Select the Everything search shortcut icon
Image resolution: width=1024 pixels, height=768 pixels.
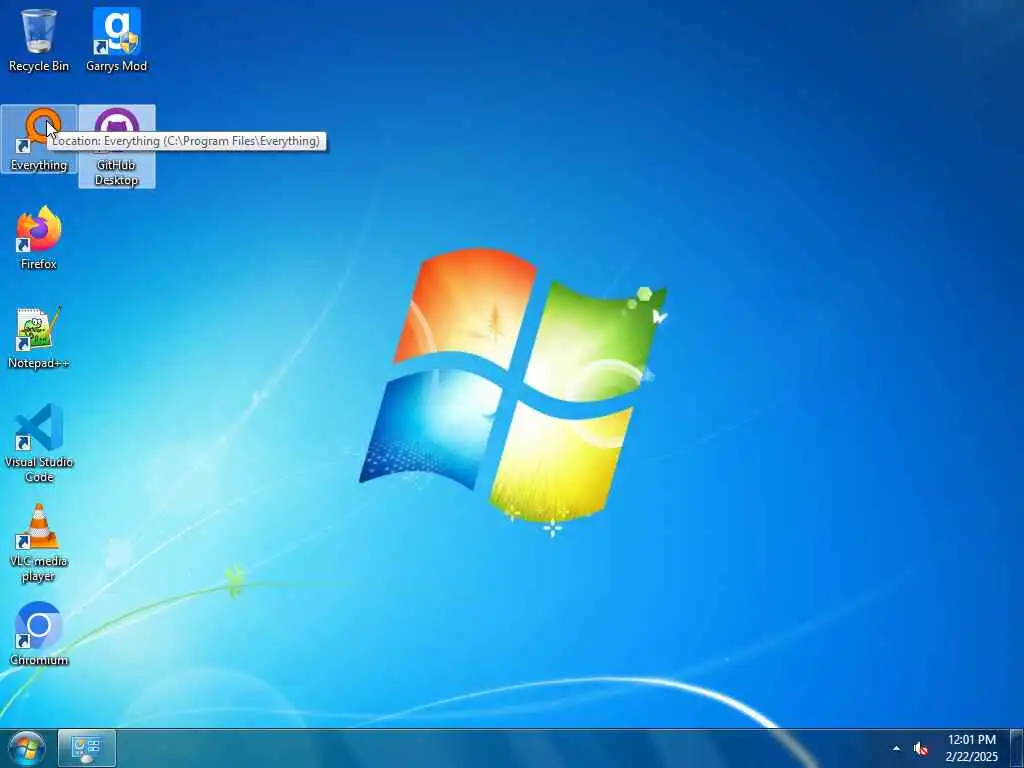tap(39, 139)
